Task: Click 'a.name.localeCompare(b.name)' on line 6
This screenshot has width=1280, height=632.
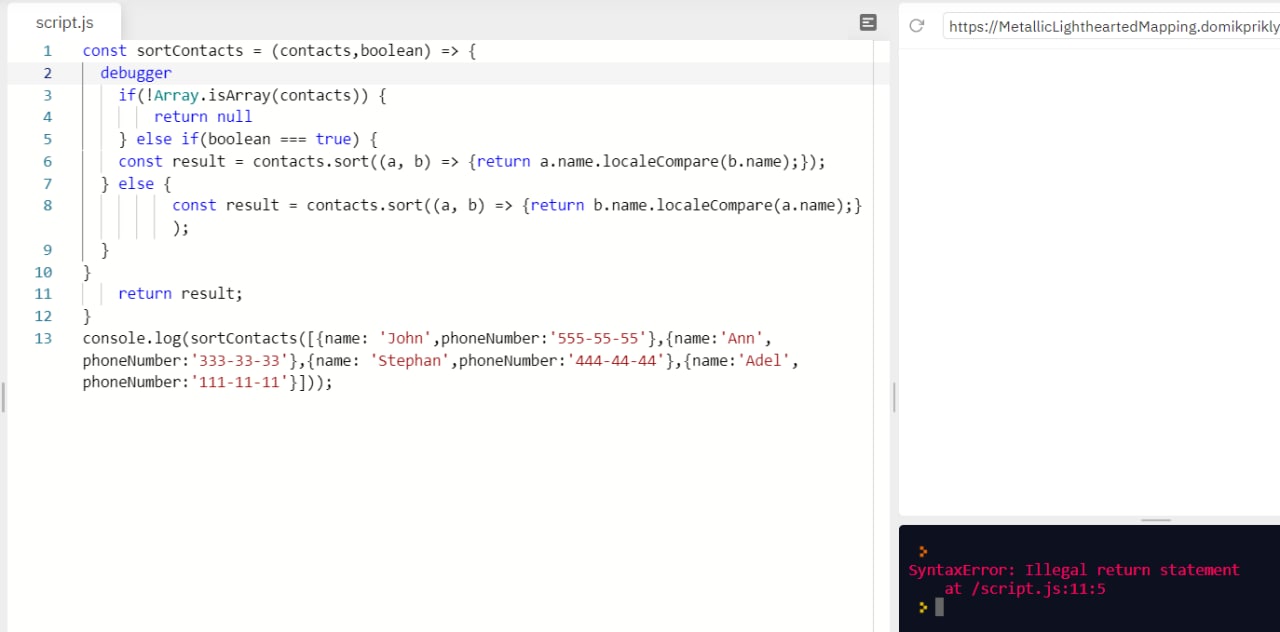Action: [x=663, y=161]
